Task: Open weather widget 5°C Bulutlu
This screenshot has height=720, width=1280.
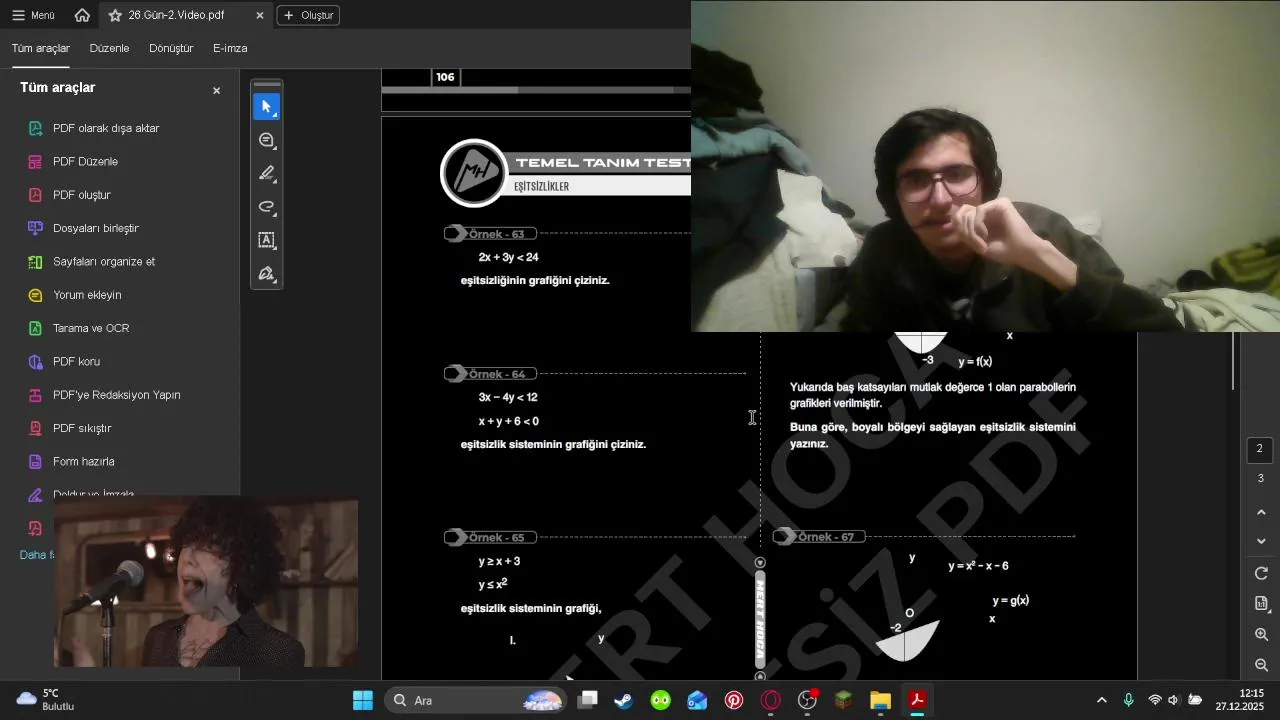Action: (x=46, y=700)
